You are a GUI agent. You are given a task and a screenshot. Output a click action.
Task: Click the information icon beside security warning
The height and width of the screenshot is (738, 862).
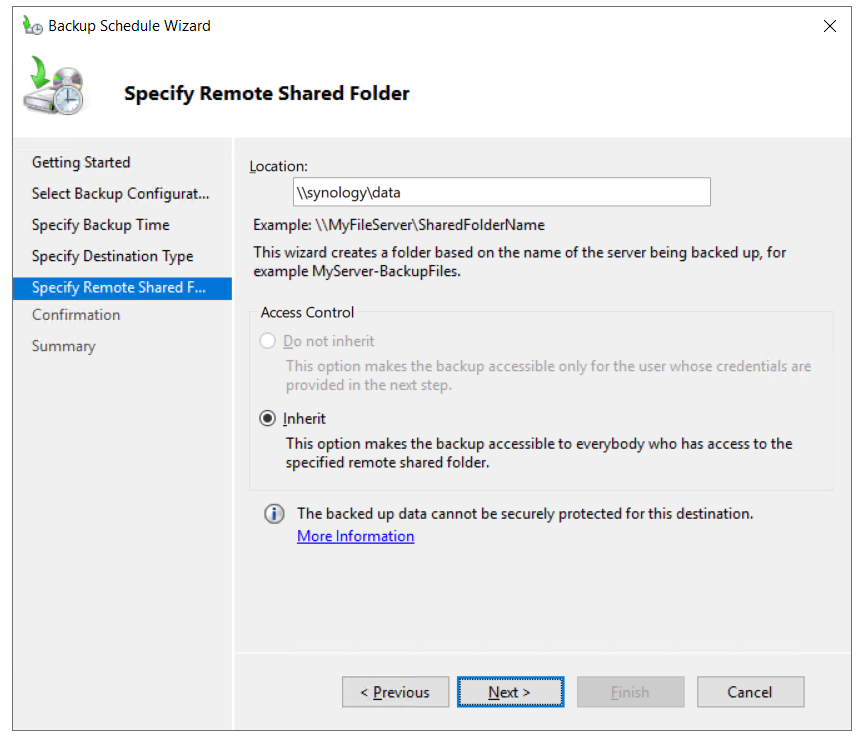[x=273, y=514]
